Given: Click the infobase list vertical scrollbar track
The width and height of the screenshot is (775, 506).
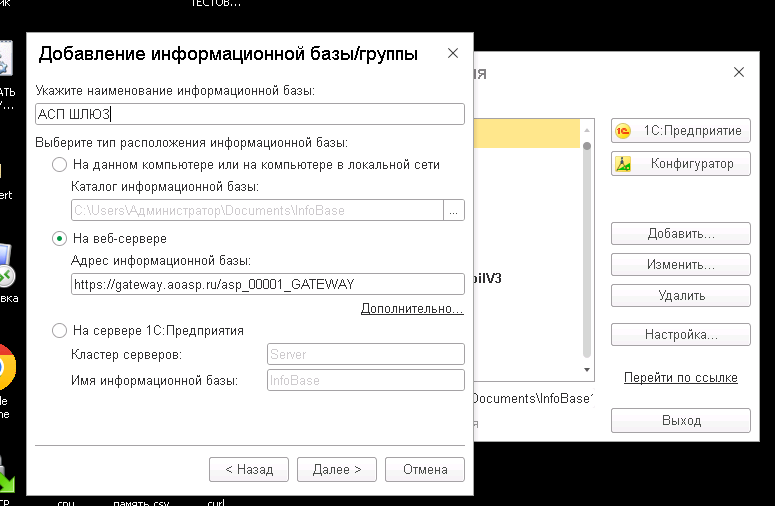Looking at the screenshot, I should (x=587, y=251).
